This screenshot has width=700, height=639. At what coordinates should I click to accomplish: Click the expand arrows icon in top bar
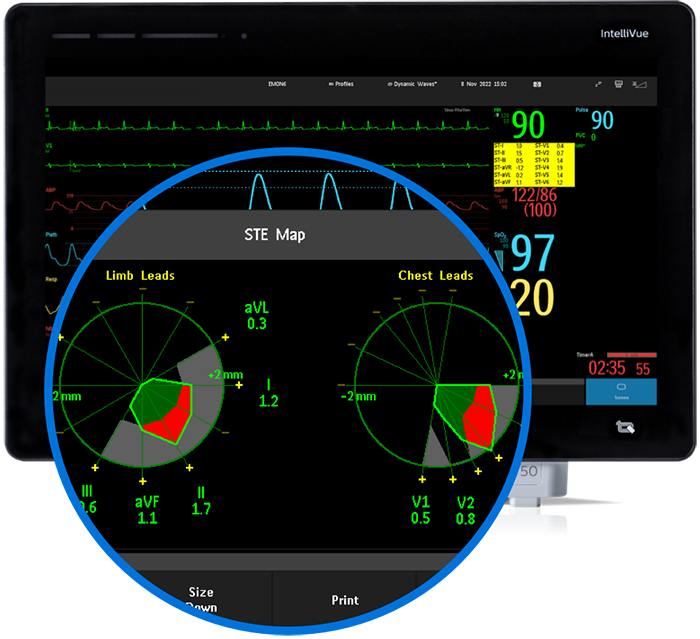(x=598, y=85)
